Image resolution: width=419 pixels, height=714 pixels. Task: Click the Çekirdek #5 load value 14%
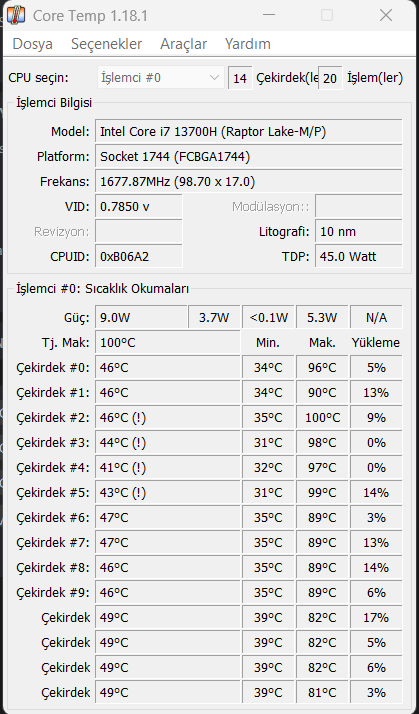(376, 493)
